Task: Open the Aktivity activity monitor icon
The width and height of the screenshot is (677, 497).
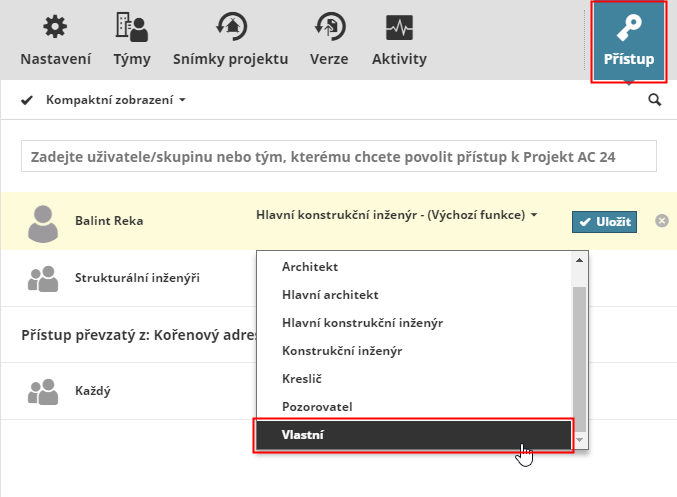Action: [398, 28]
